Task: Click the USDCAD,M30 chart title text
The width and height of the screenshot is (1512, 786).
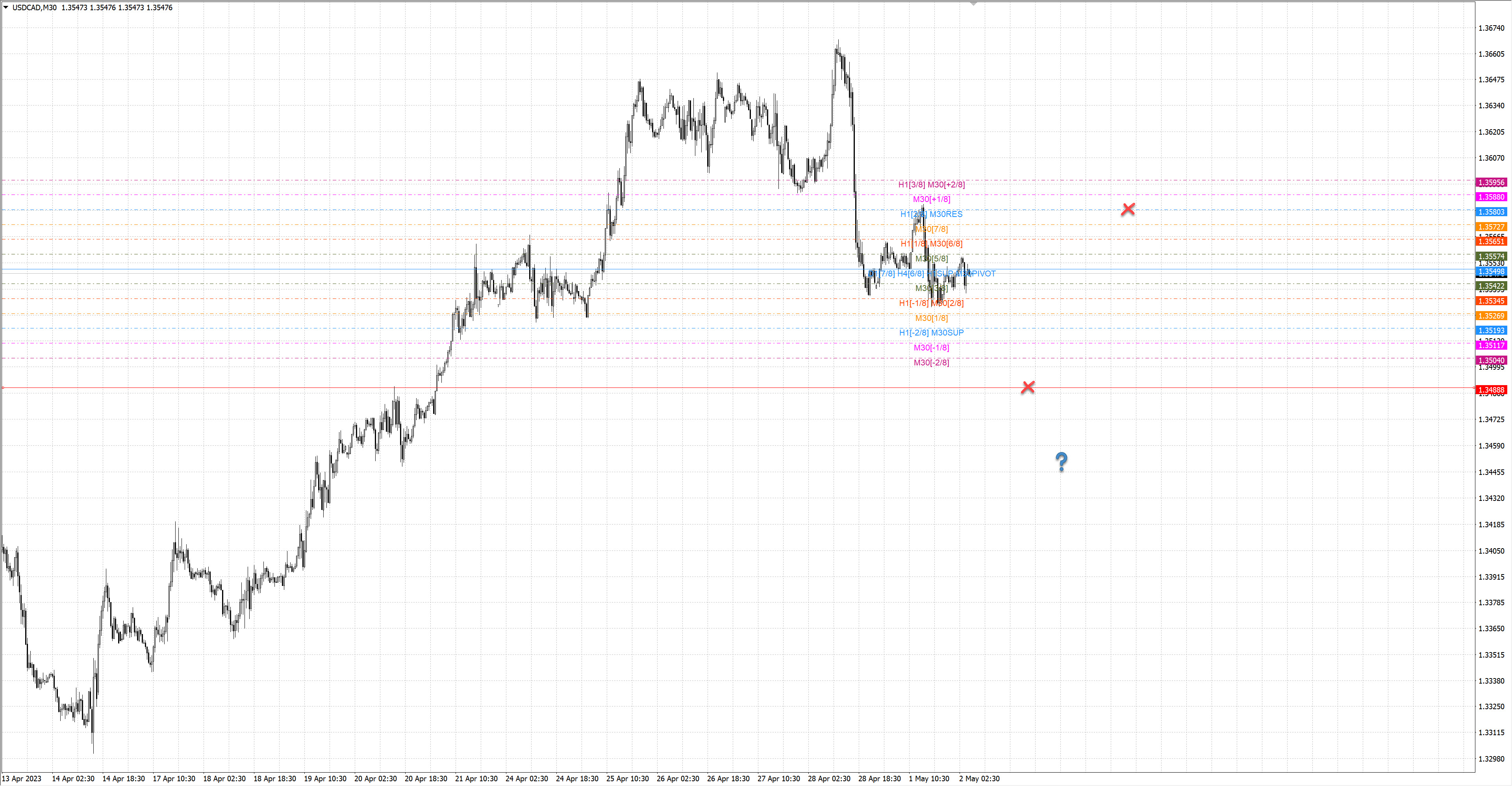Action: click(34, 7)
